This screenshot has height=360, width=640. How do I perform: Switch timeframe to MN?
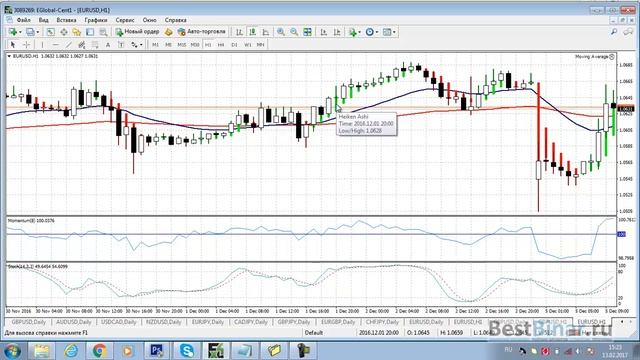pyautogui.click(x=260, y=45)
